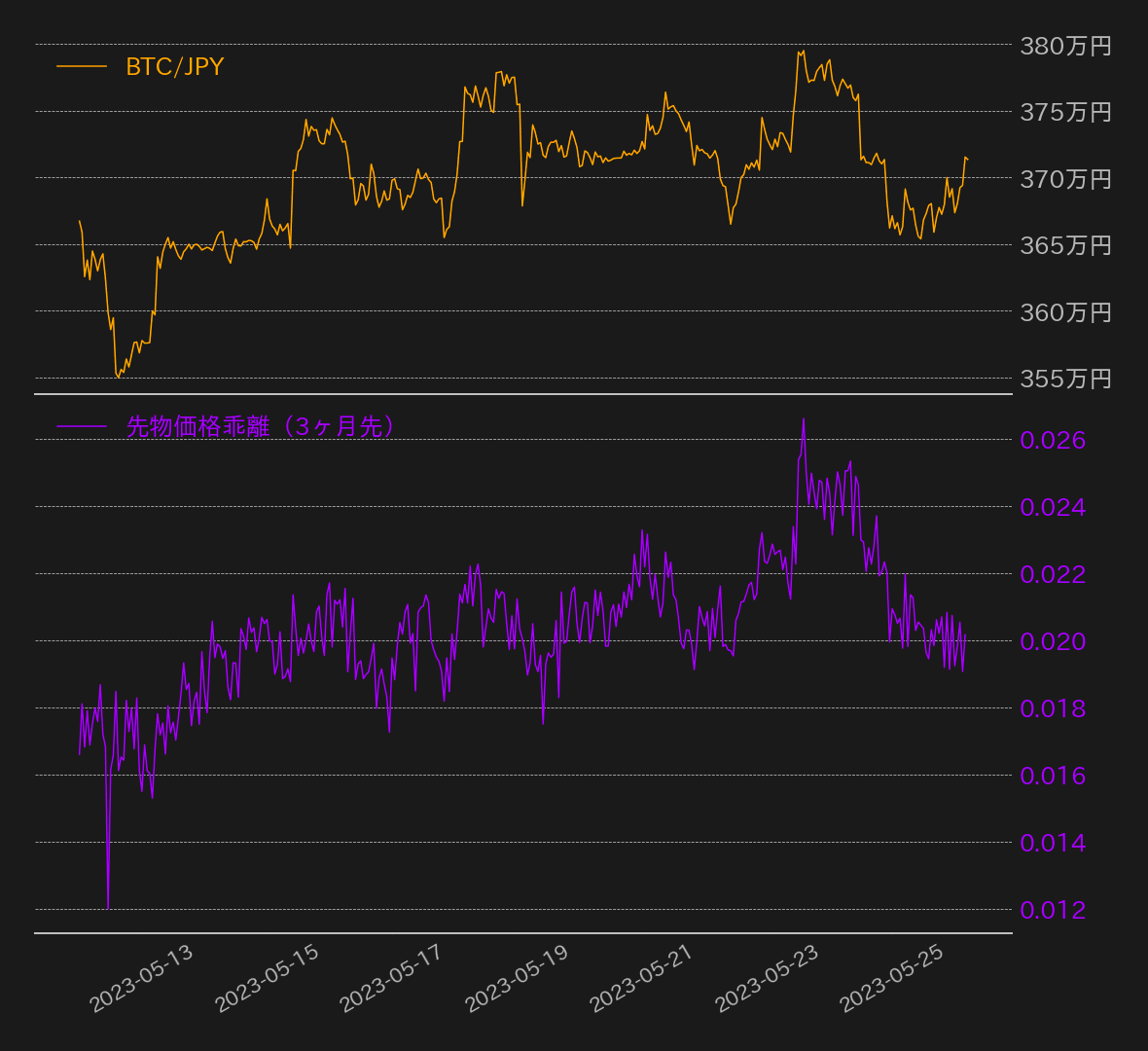The image size is (1148, 1051).
Task: Click the highest peak of the purple line
Action: coord(804,419)
